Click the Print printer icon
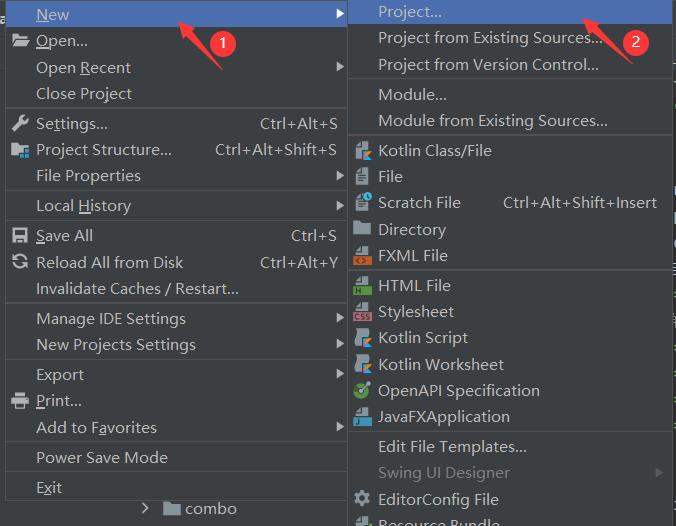 point(20,401)
